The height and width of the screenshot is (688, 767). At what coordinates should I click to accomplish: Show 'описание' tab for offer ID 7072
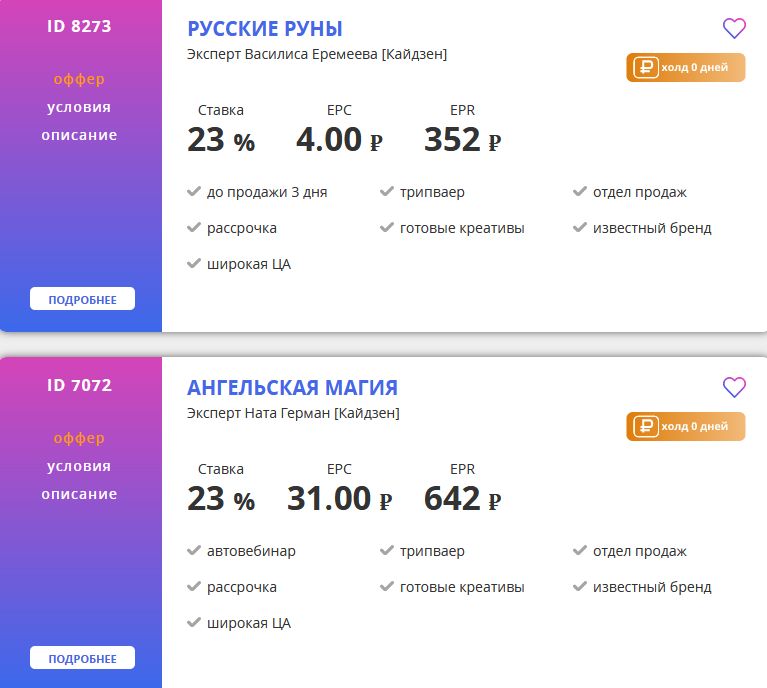pyautogui.click(x=79, y=494)
